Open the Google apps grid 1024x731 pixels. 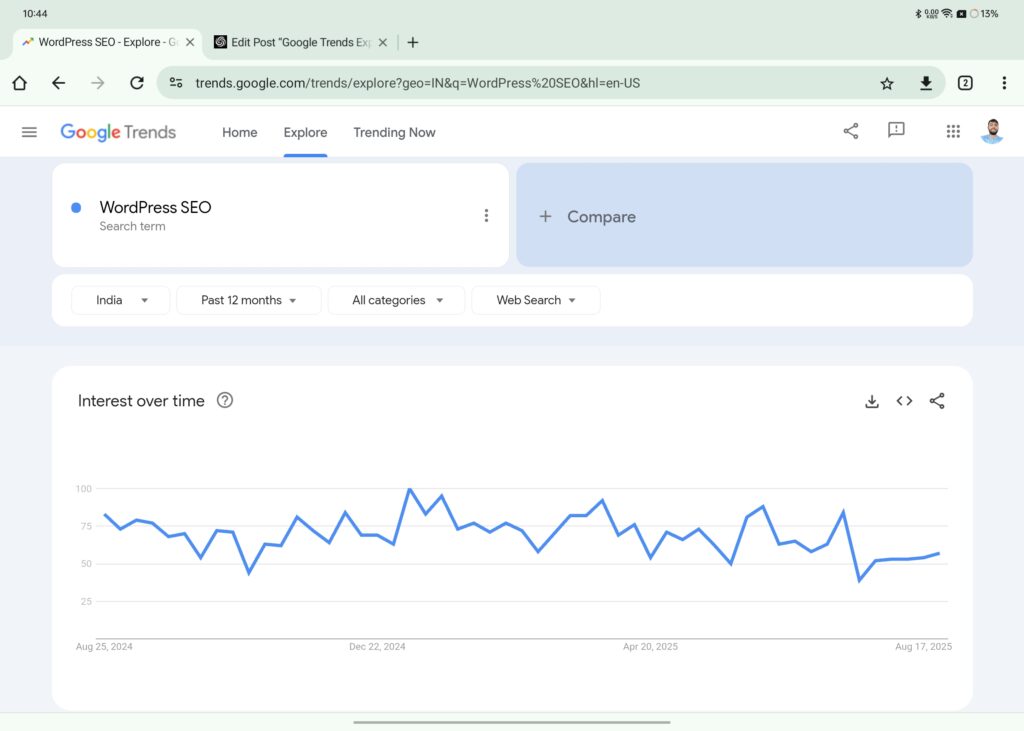pyautogui.click(x=953, y=131)
